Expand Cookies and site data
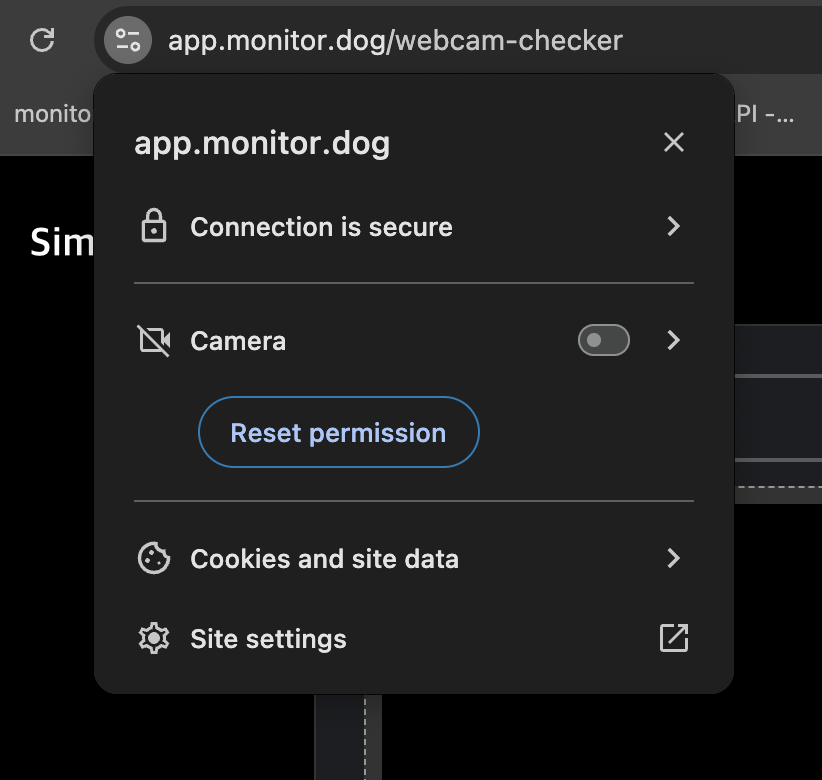Screen dimensions: 822x780 pos(673,558)
